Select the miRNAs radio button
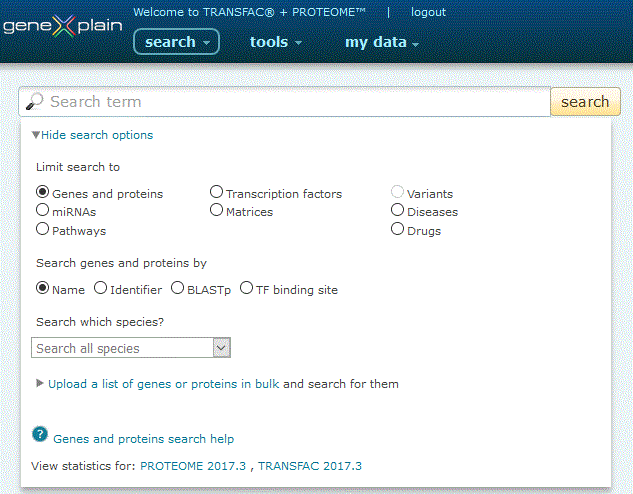 42,210
